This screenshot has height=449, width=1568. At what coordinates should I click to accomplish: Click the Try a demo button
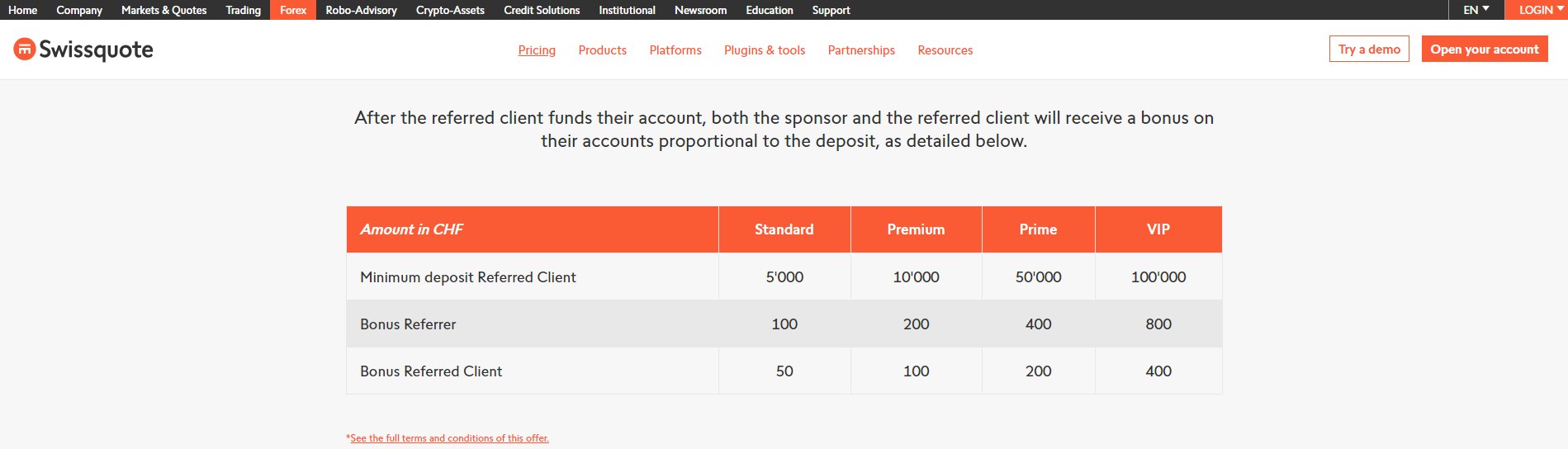click(x=1369, y=49)
